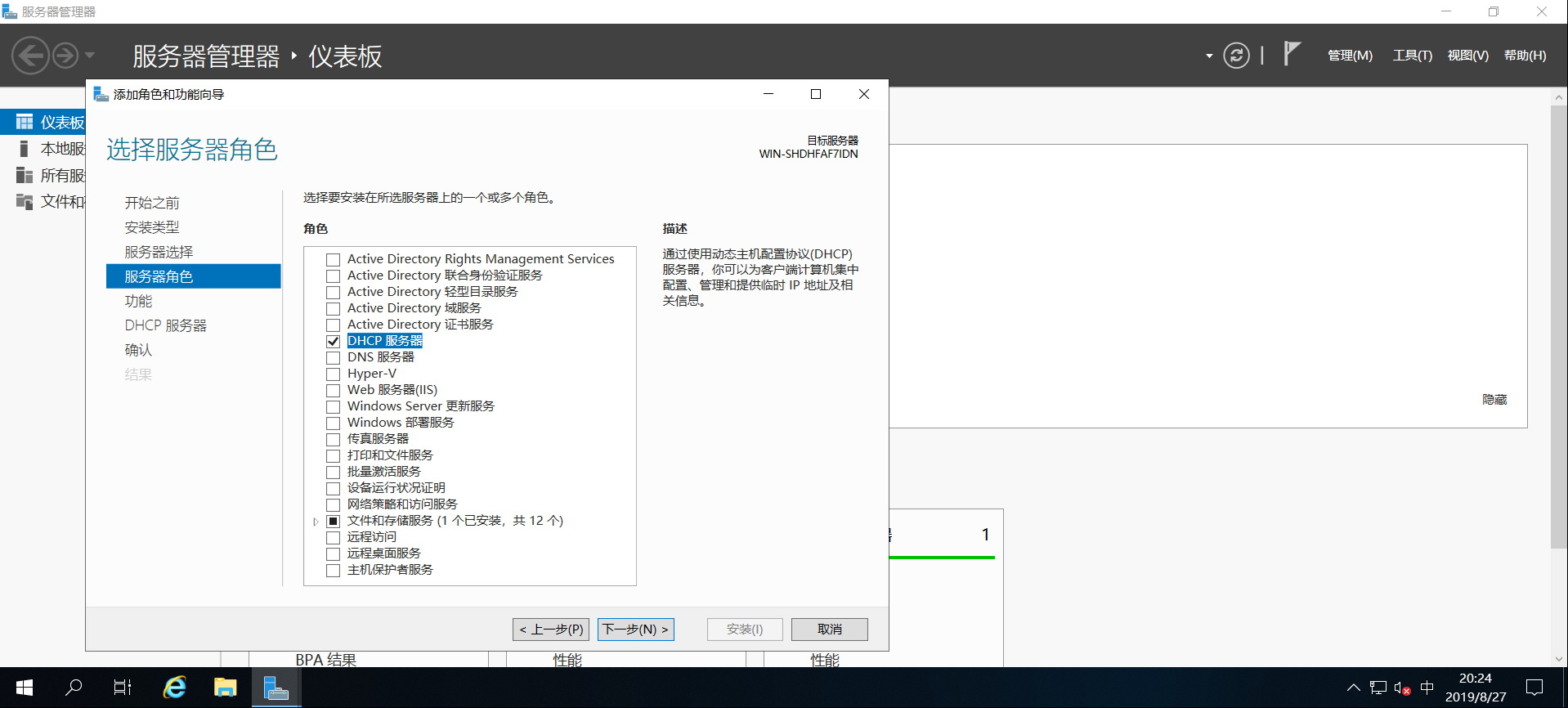
Task: Go to wizard step DHCP 服务器
Action: (x=165, y=325)
